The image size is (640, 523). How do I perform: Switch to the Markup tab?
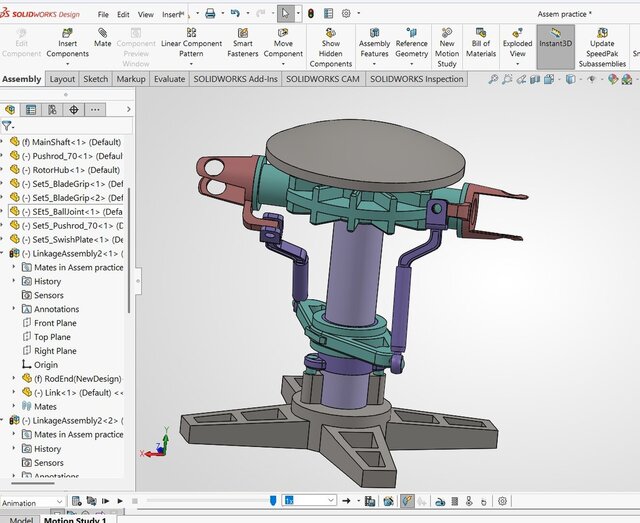coord(131,79)
